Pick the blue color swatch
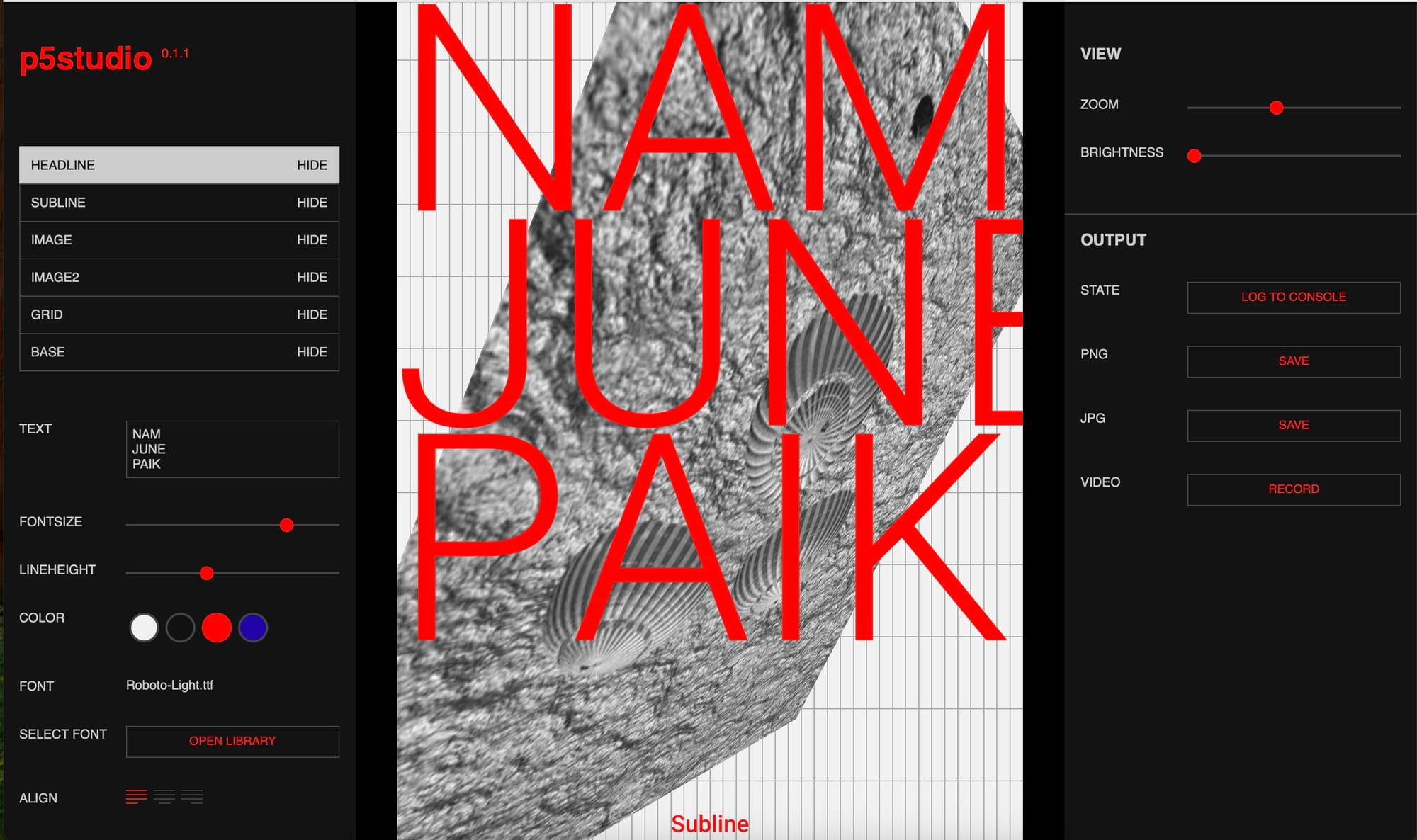 [253, 628]
